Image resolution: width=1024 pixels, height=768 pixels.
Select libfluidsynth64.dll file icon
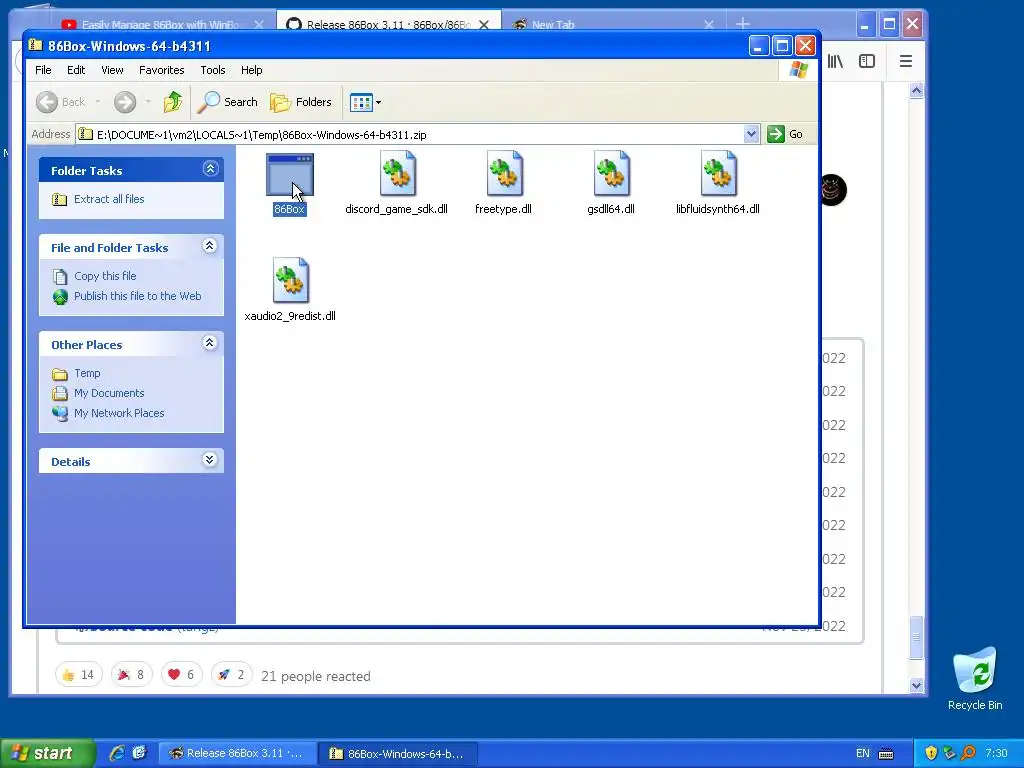click(x=718, y=174)
